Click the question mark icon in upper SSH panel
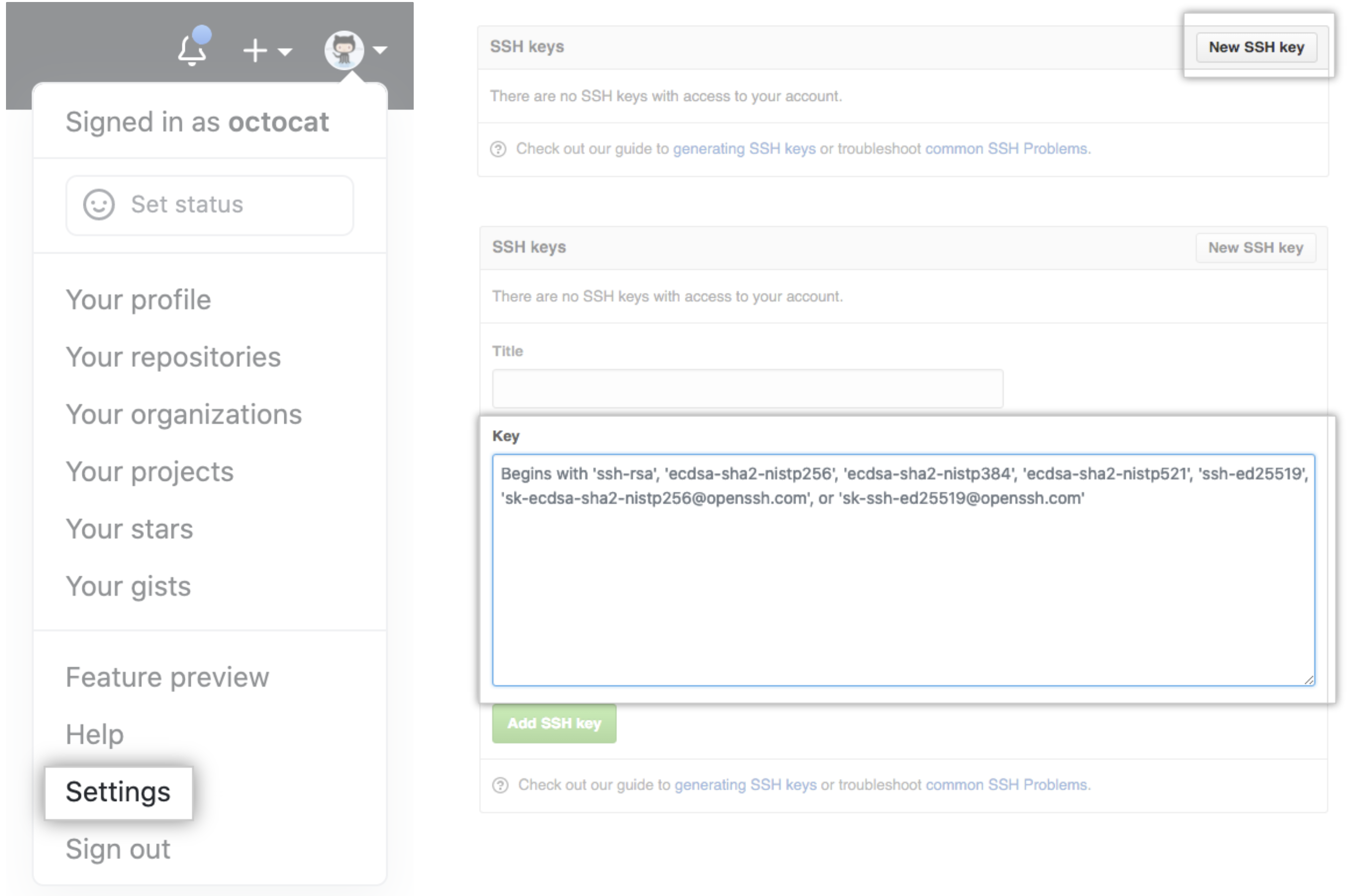Image resolution: width=1347 pixels, height=896 pixels. 498,149
